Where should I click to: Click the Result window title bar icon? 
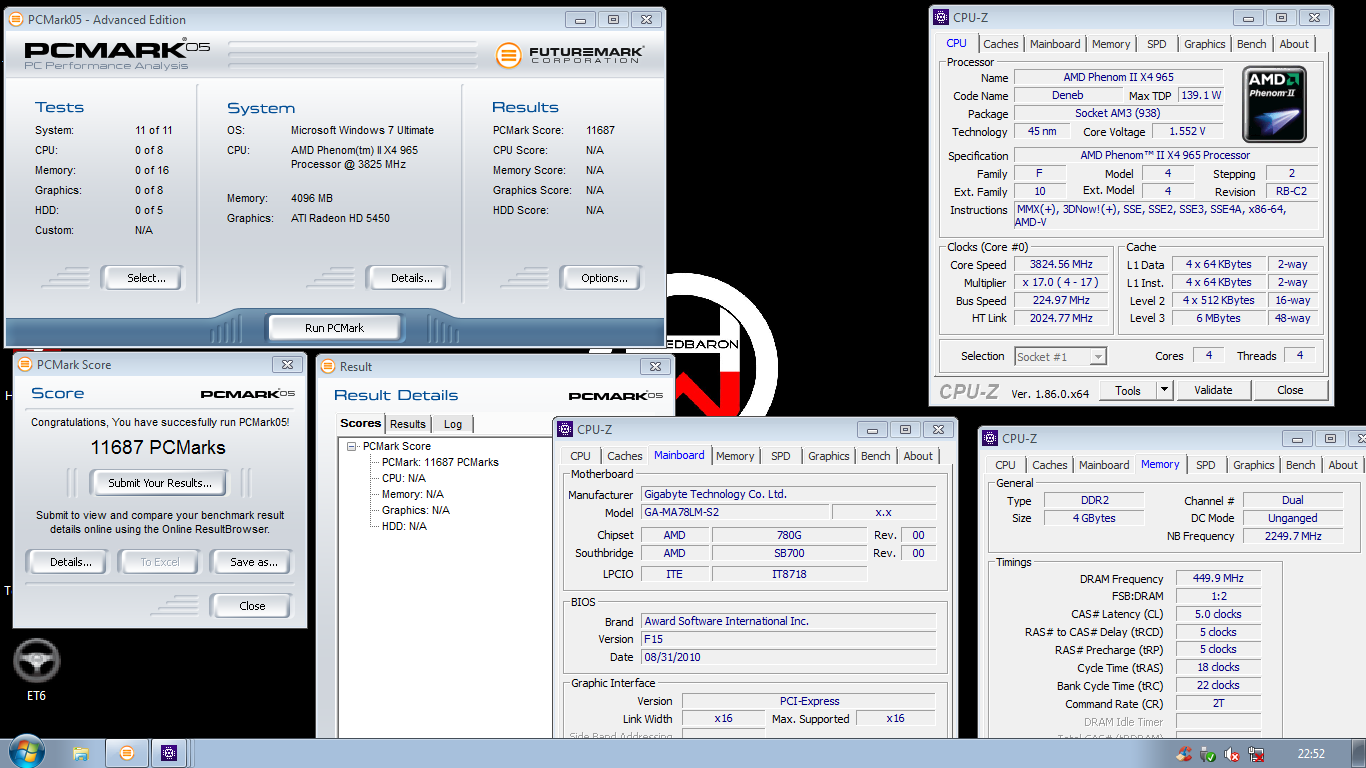(x=327, y=366)
